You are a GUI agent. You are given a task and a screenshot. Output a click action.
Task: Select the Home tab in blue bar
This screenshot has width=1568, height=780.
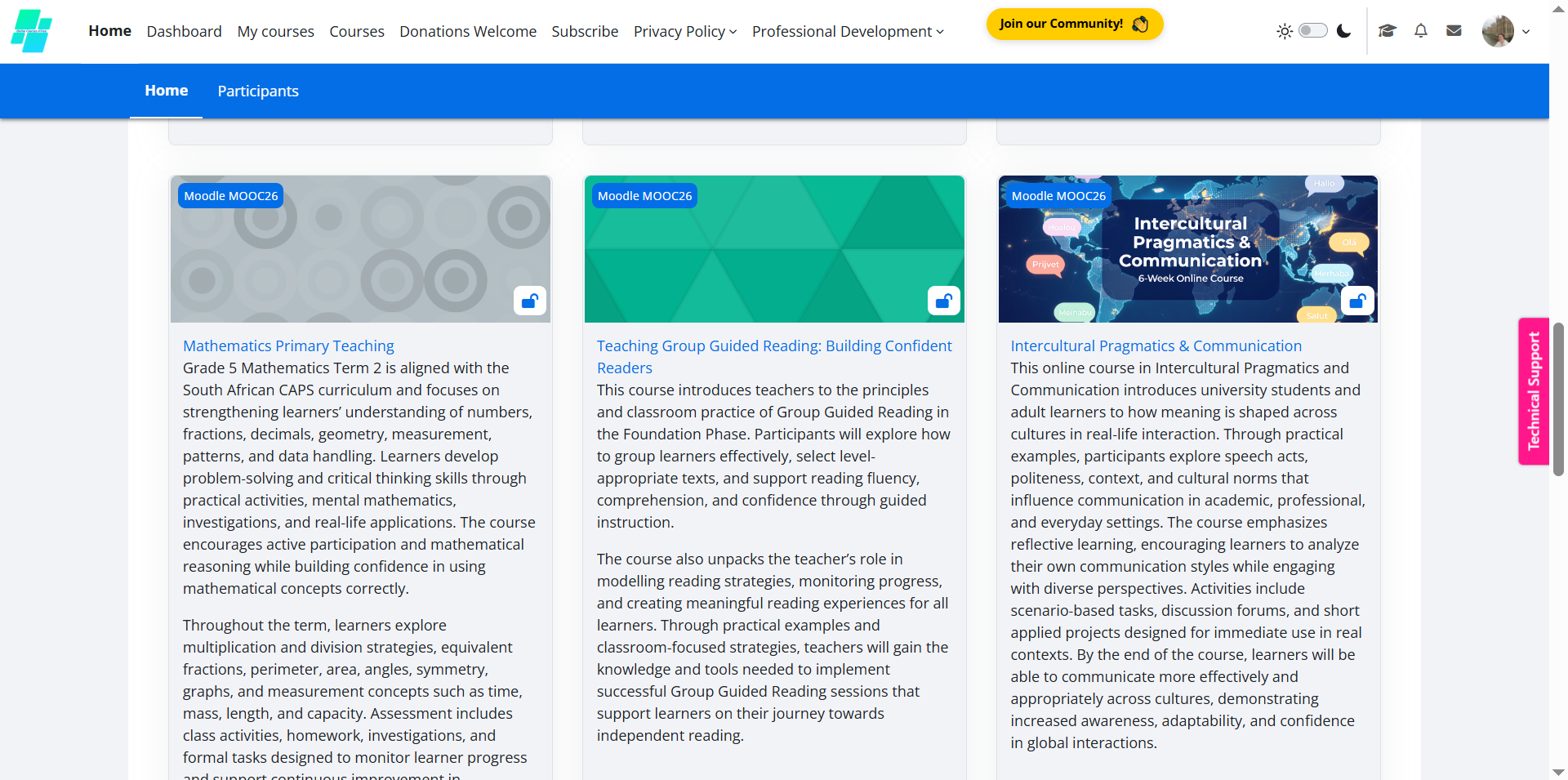tap(167, 91)
